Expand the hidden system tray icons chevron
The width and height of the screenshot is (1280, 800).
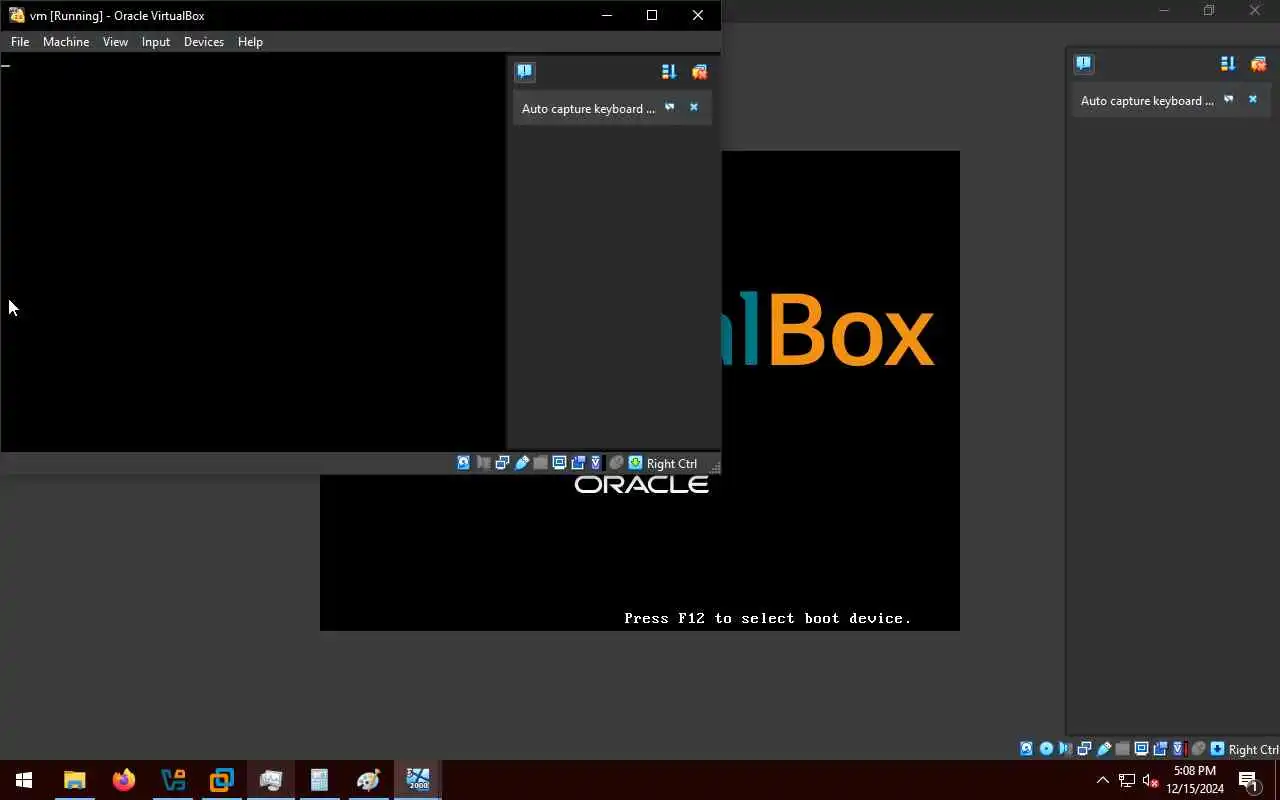1103,780
